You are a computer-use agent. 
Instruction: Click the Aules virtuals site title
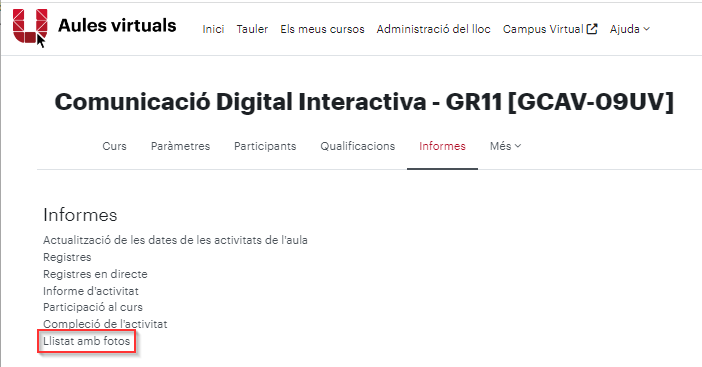coord(117,26)
